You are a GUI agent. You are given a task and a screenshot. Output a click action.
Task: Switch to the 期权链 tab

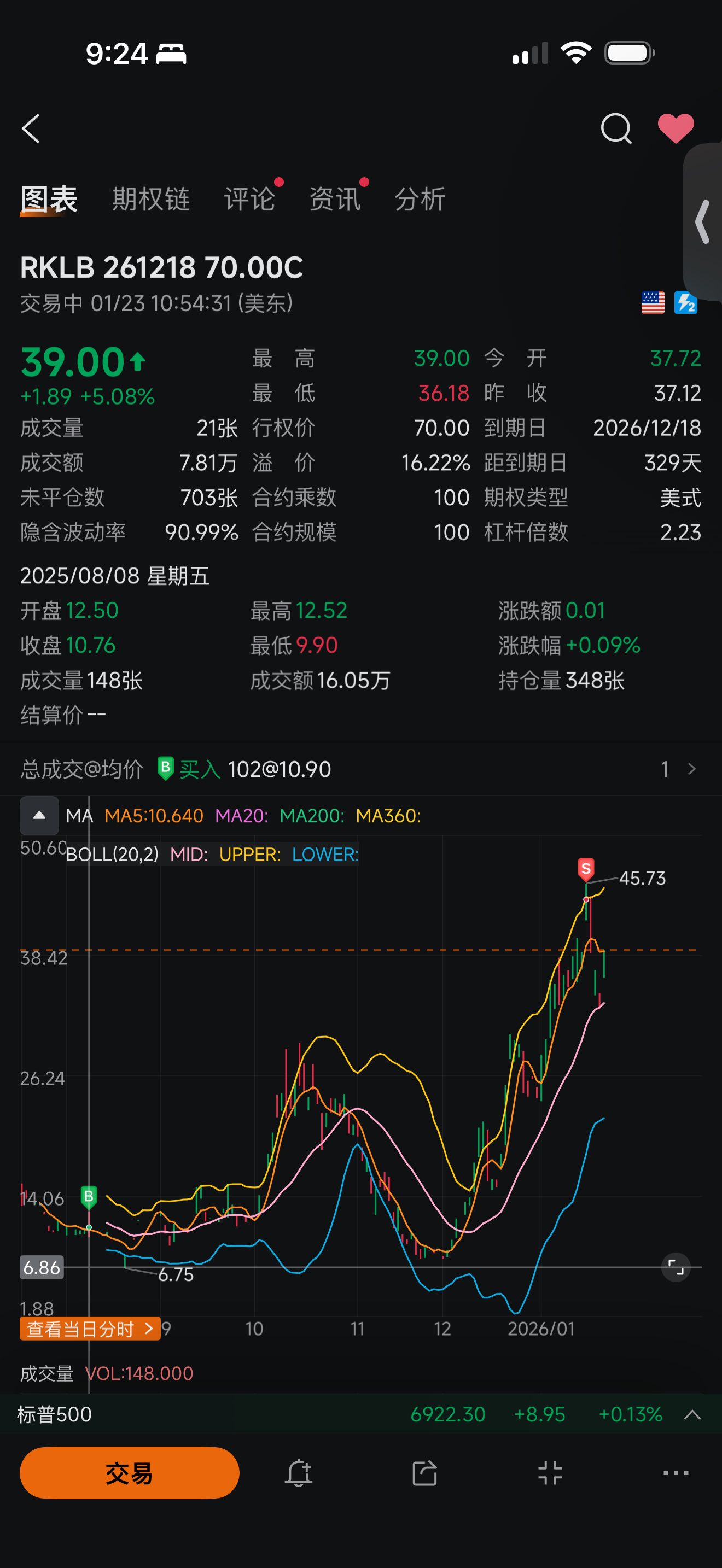click(151, 199)
